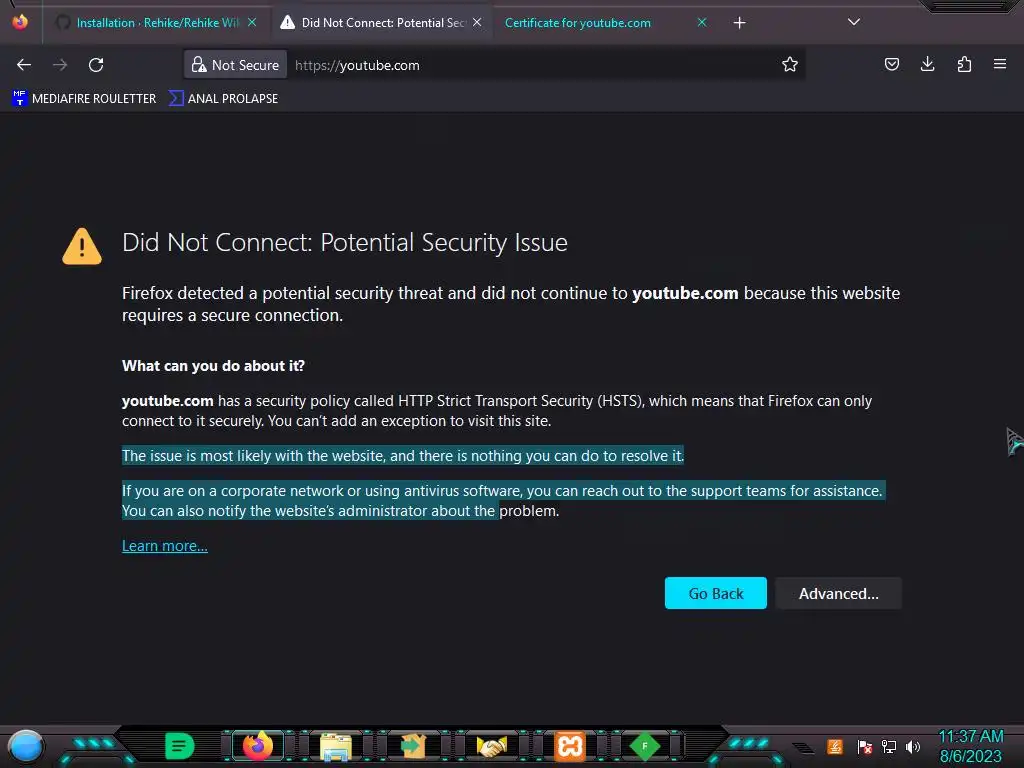Open File Explorer from the taskbar

click(x=336, y=747)
